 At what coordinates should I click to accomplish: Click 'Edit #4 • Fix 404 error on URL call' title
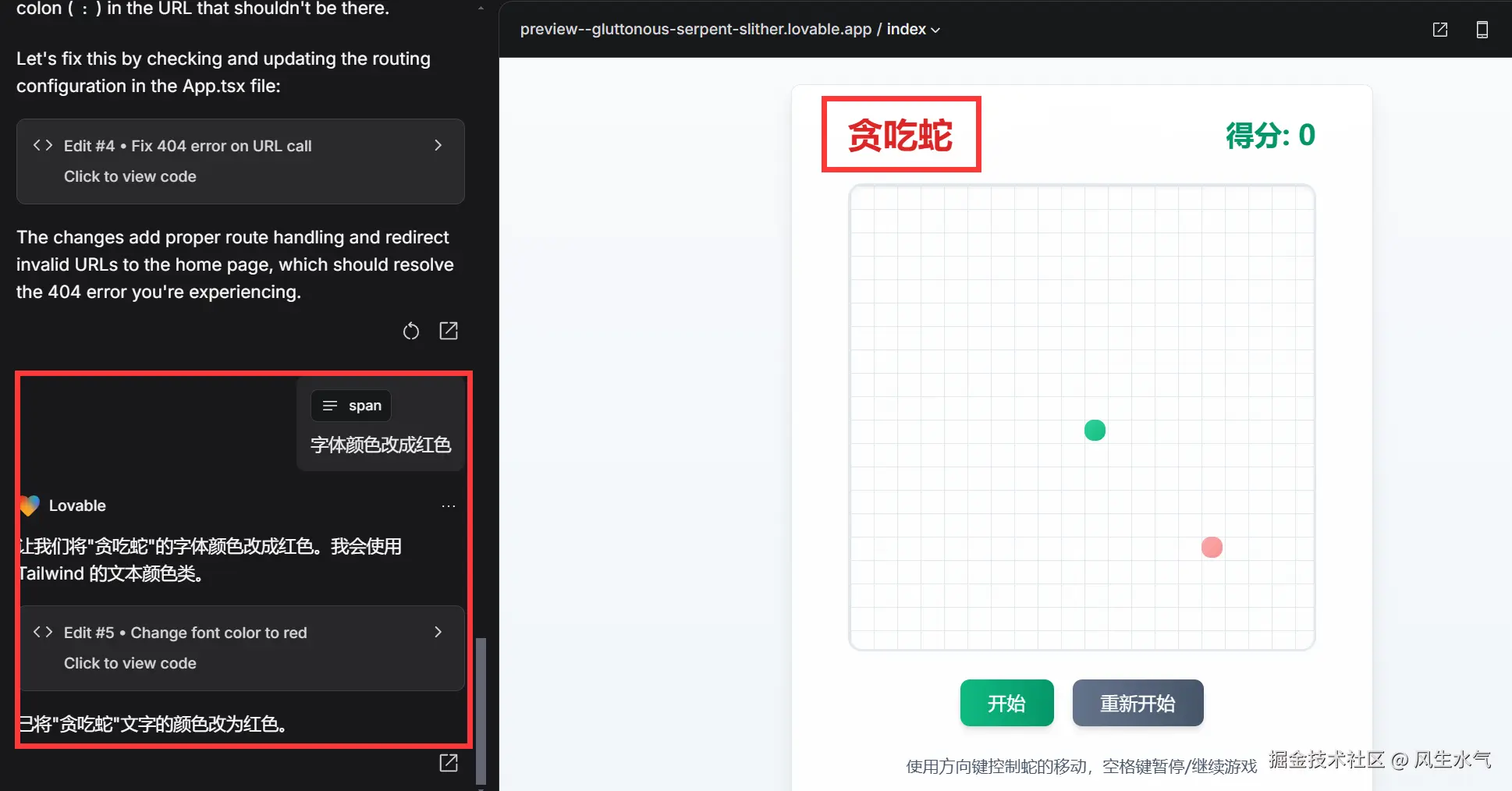coord(188,146)
